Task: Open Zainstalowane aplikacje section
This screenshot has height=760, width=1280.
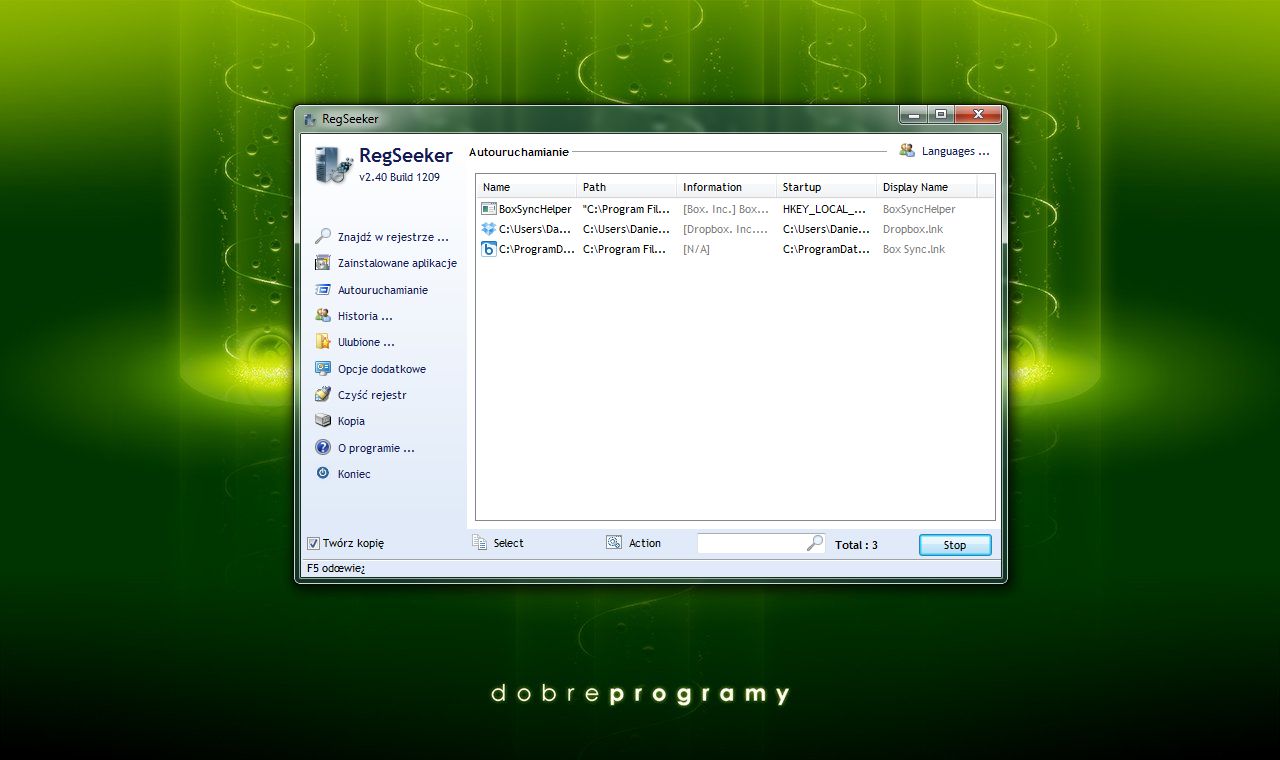Action: [397, 263]
